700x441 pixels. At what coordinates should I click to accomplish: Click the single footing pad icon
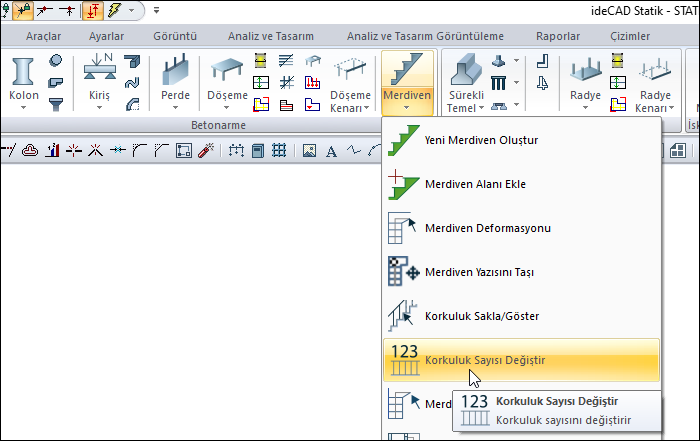point(498,61)
